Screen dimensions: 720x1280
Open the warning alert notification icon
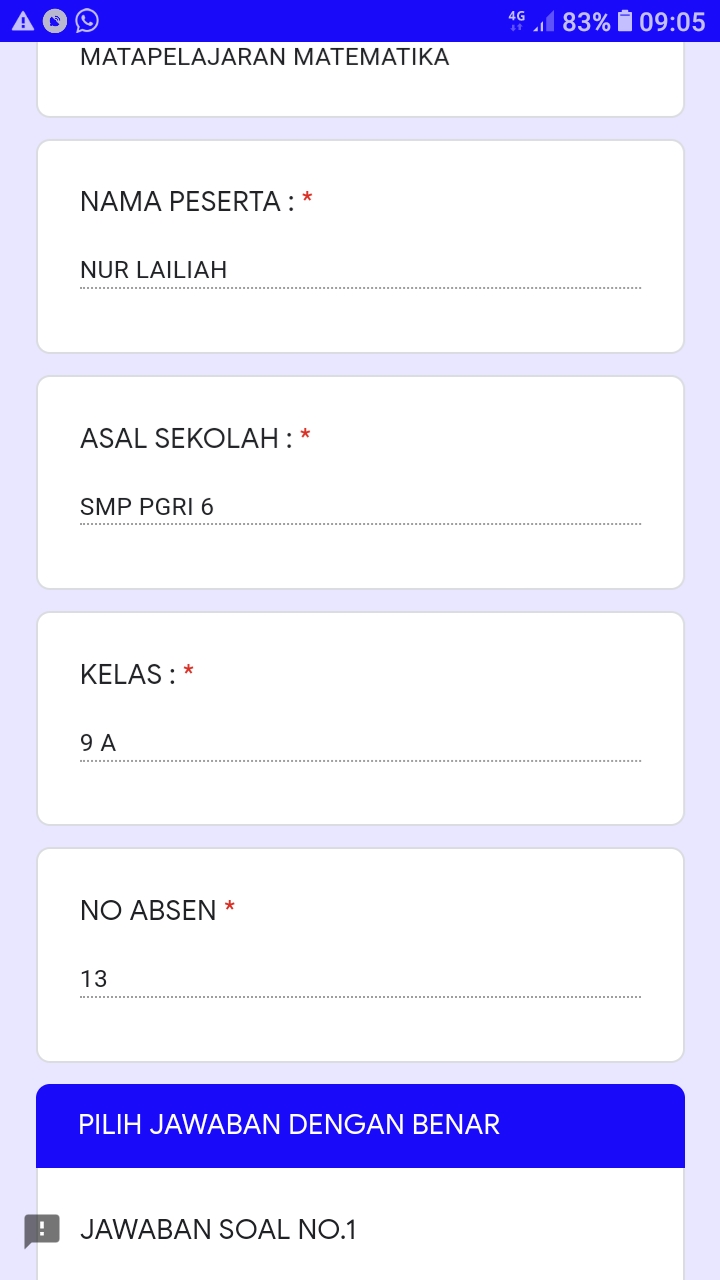tap(23, 21)
